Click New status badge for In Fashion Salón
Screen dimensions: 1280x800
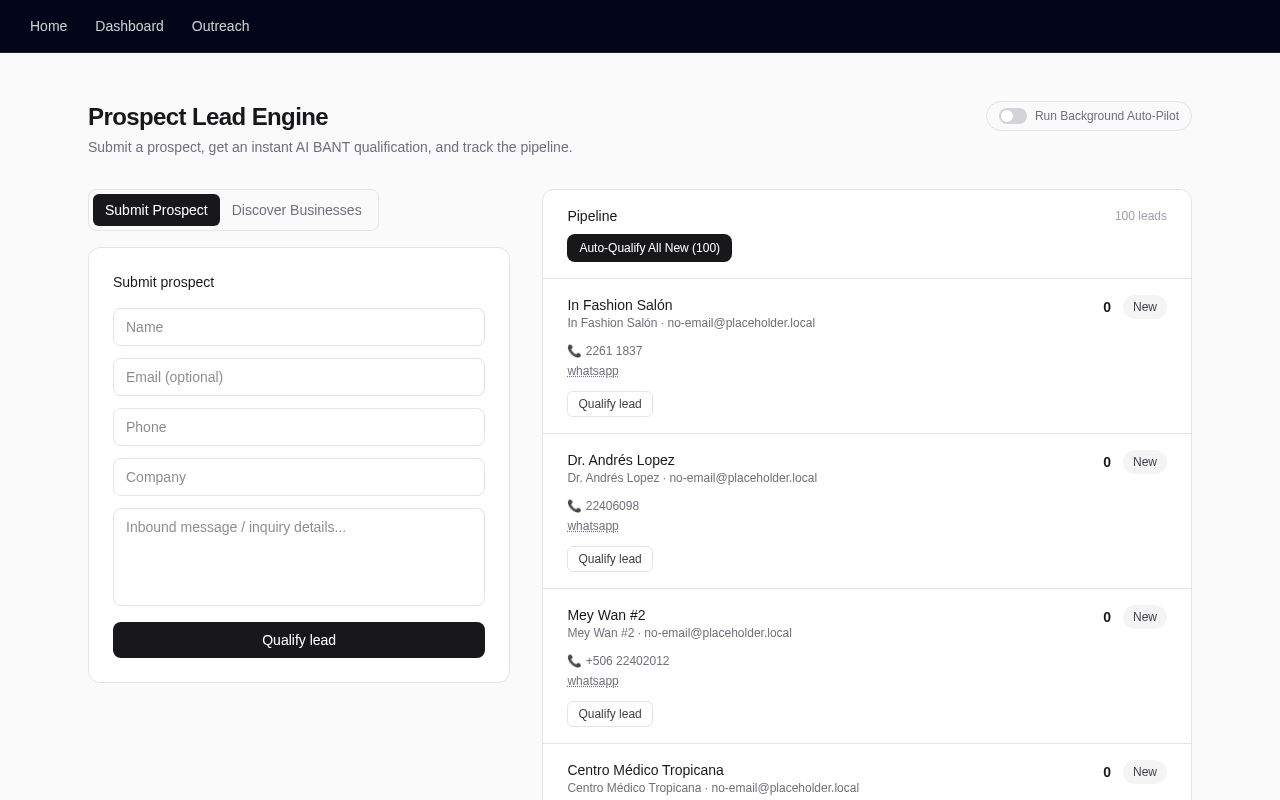tap(1145, 307)
